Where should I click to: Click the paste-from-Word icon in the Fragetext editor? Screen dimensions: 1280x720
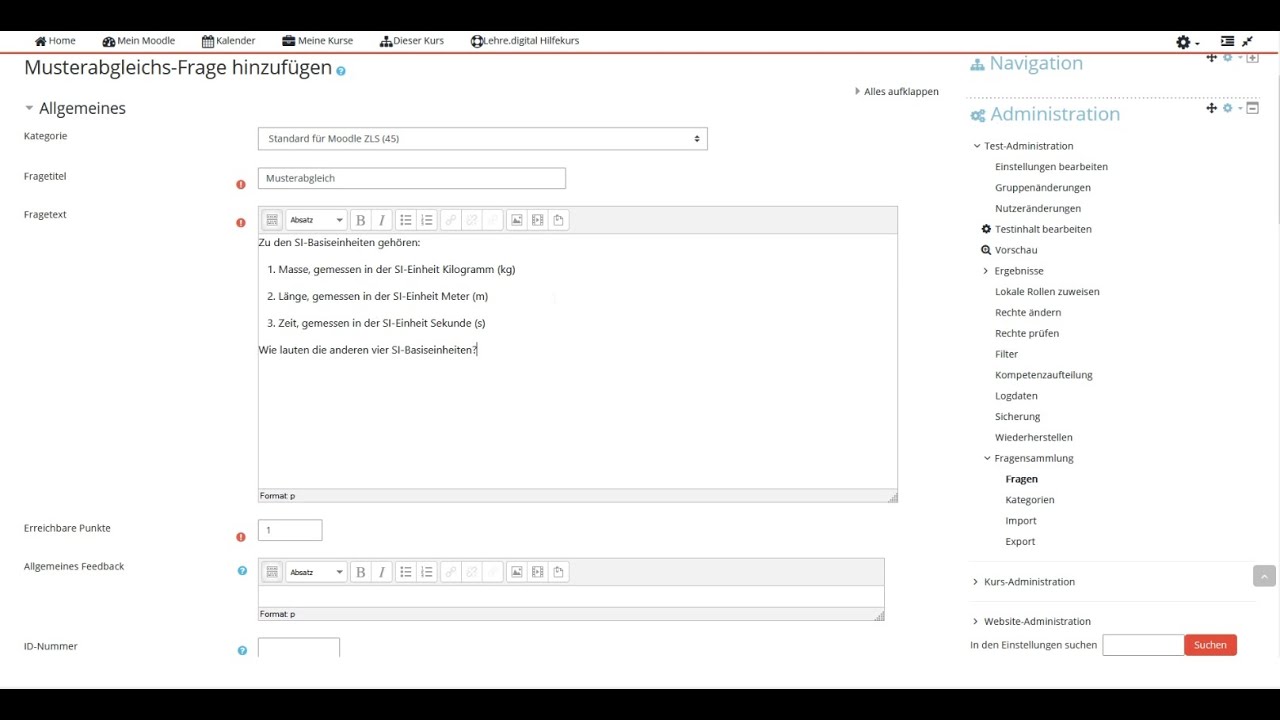(x=559, y=220)
